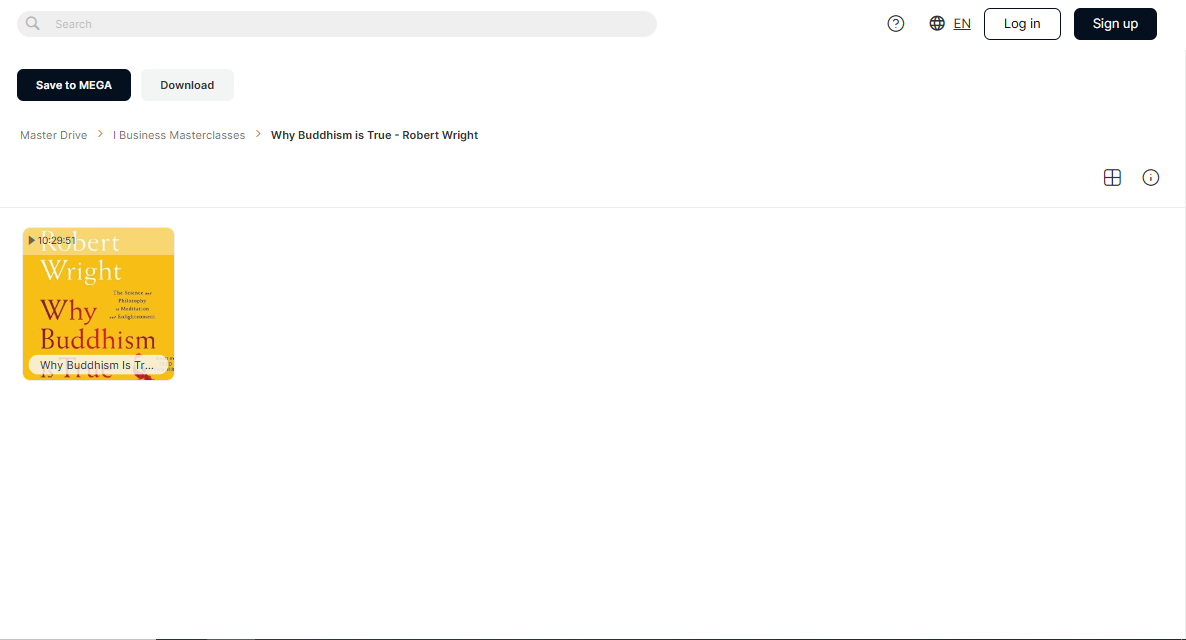Focus the Search input field
This screenshot has width=1186, height=640.
tap(337, 24)
